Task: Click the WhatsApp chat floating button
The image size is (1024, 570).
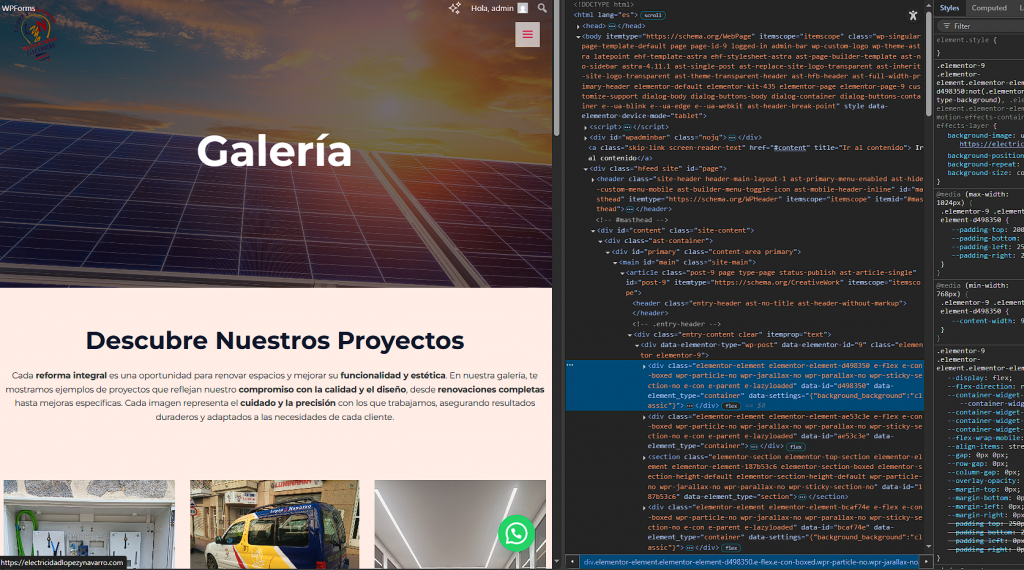Action: pyautogui.click(x=516, y=533)
